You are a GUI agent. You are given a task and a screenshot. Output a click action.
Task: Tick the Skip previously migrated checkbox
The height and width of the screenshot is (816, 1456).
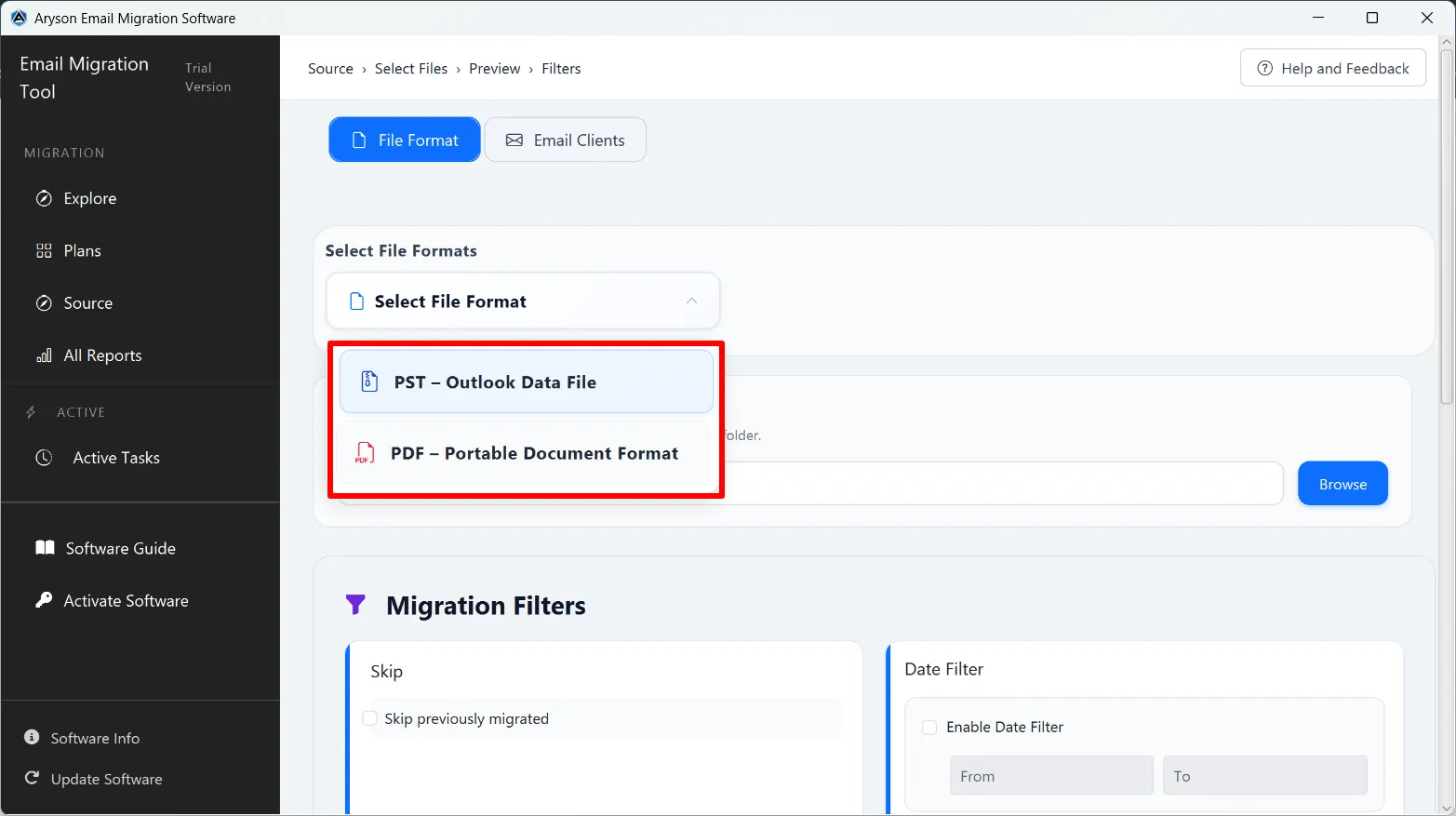point(369,717)
